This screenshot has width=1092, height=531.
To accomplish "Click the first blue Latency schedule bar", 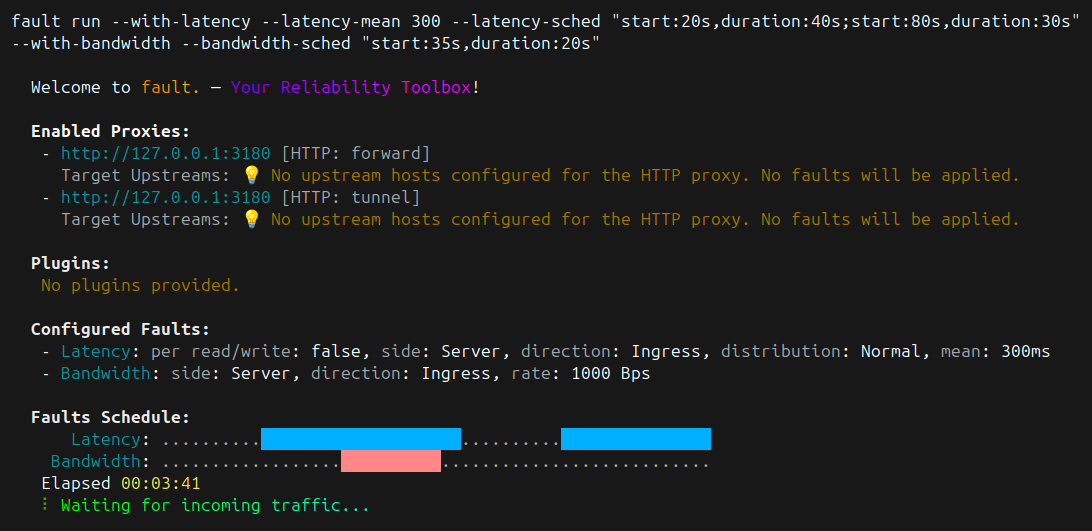I will point(361,439).
